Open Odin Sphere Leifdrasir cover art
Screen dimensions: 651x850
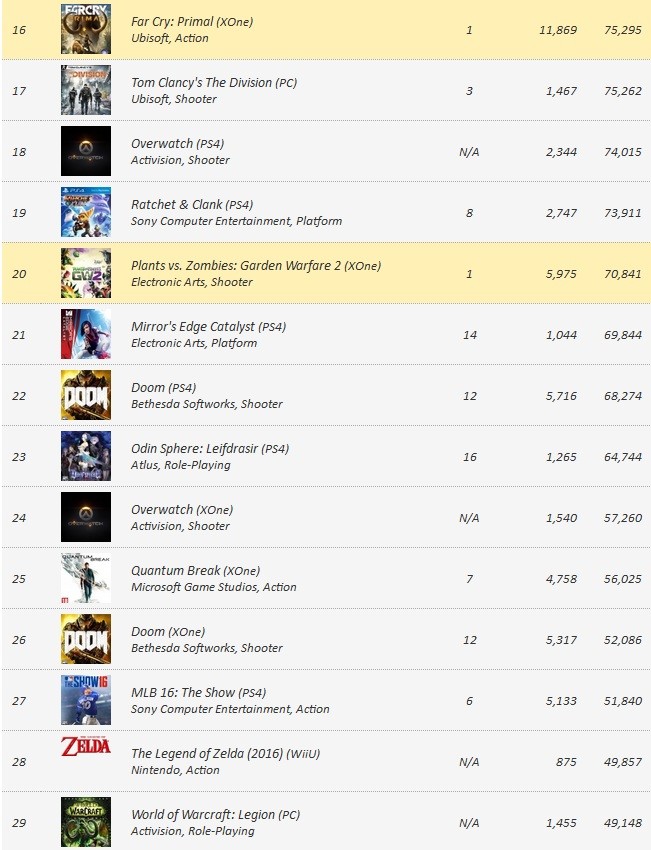(86, 456)
